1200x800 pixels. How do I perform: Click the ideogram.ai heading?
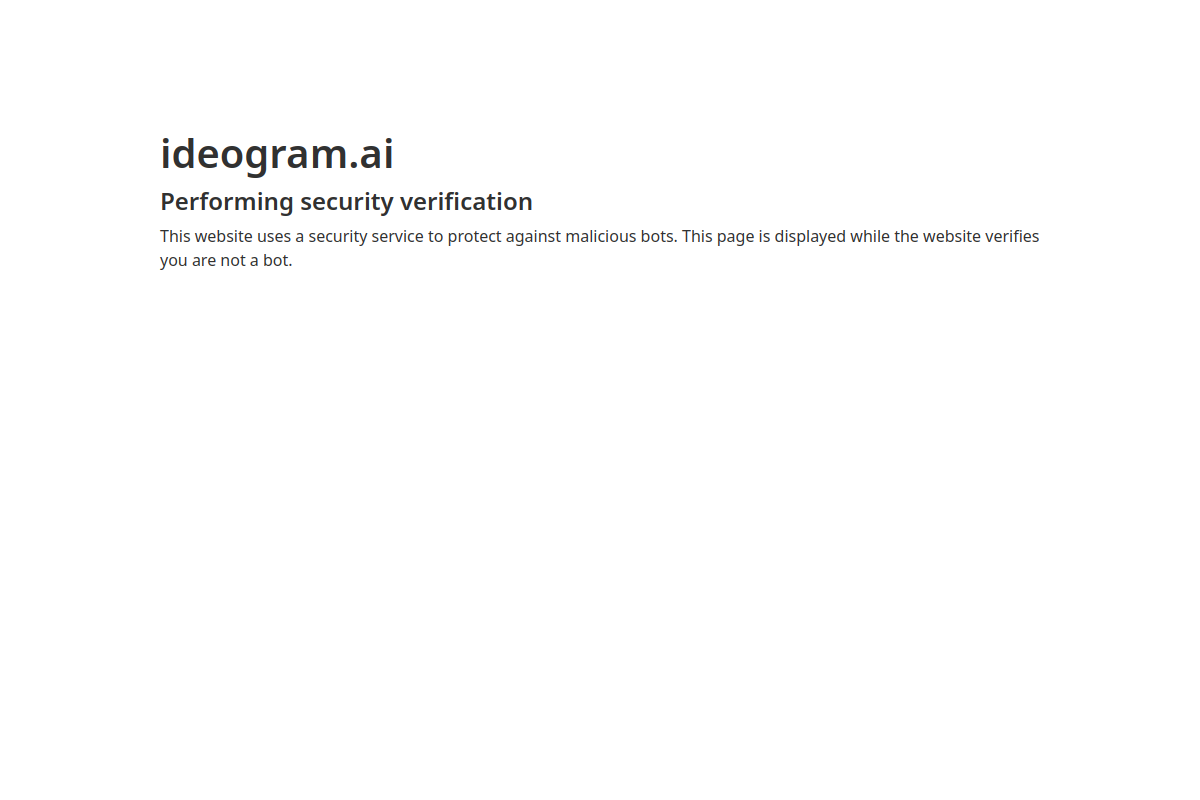tap(277, 155)
